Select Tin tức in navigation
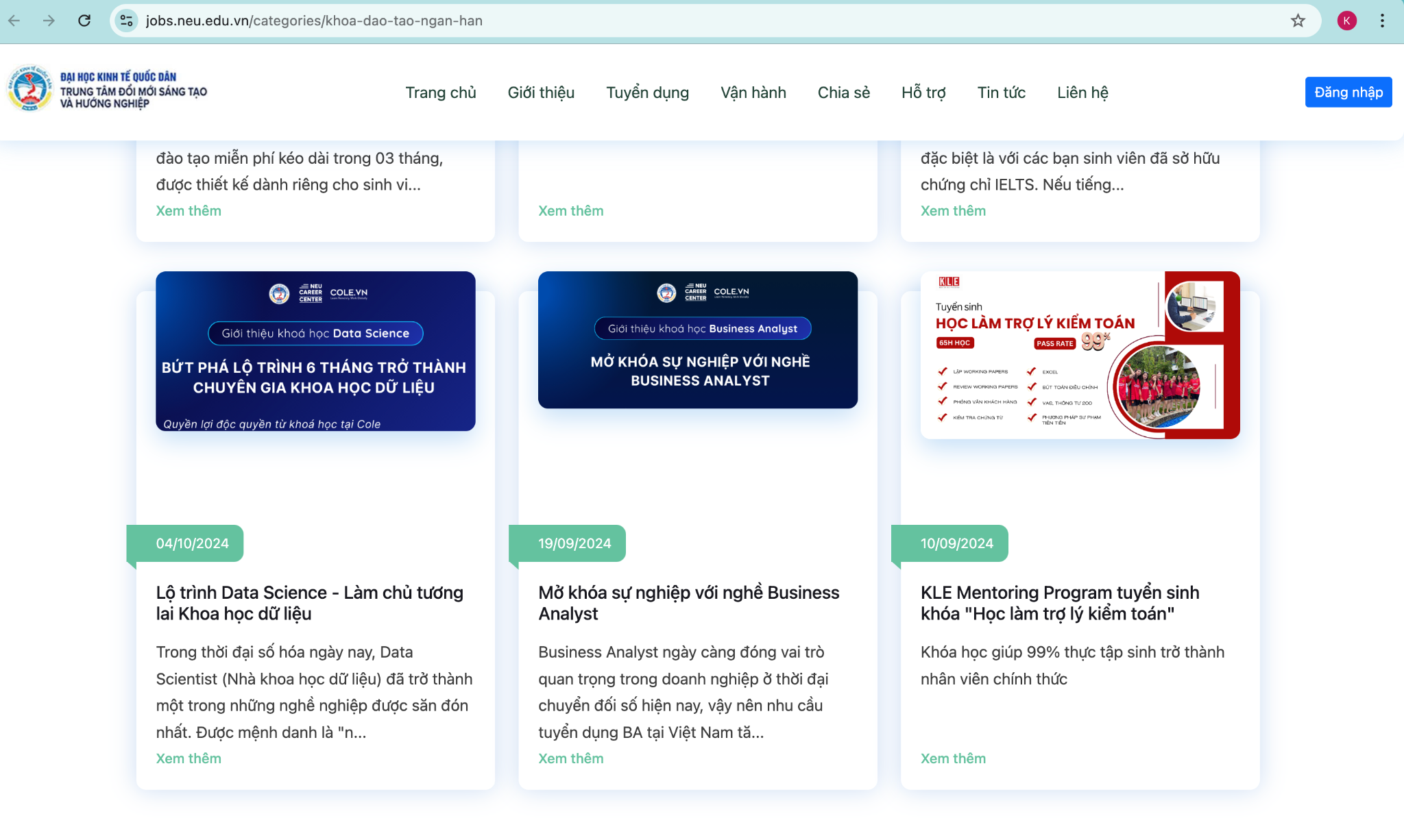Viewport: 1404px width, 840px height. (x=1001, y=92)
